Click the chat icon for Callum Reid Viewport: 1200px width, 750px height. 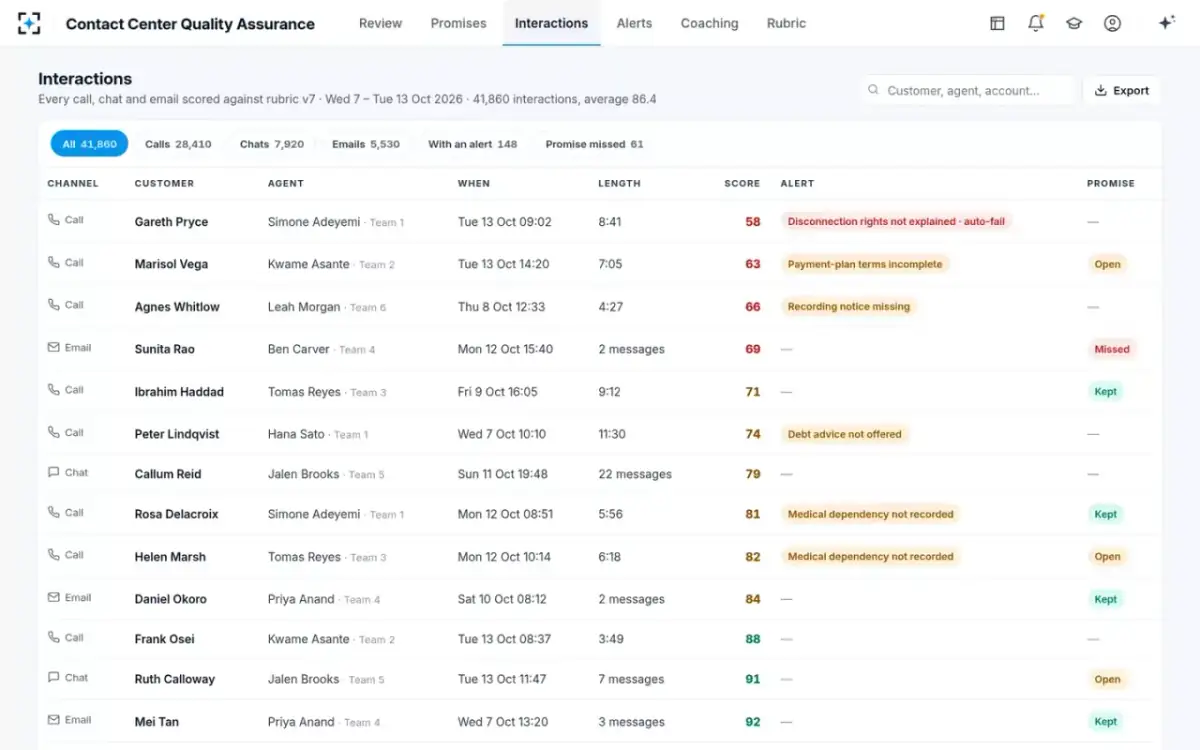(x=54, y=472)
